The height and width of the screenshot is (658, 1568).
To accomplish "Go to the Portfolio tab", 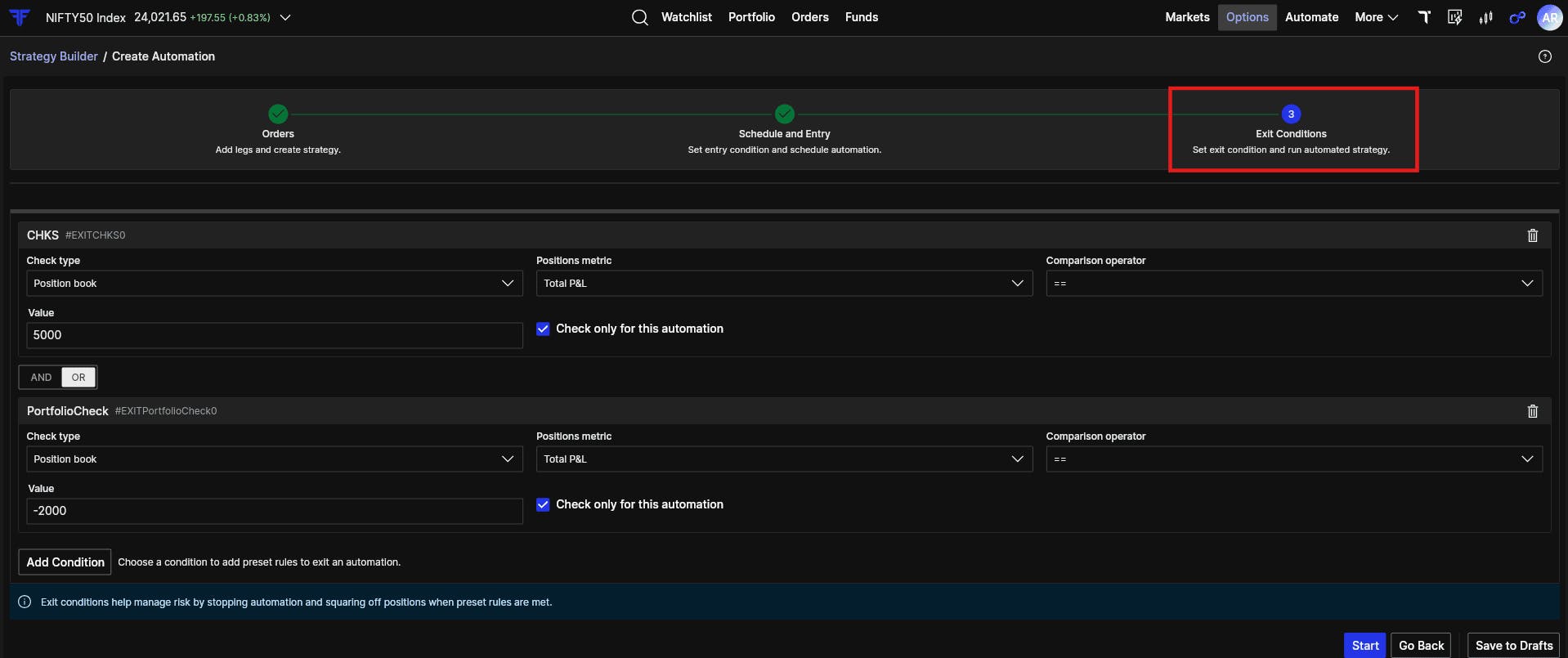I will [x=751, y=17].
